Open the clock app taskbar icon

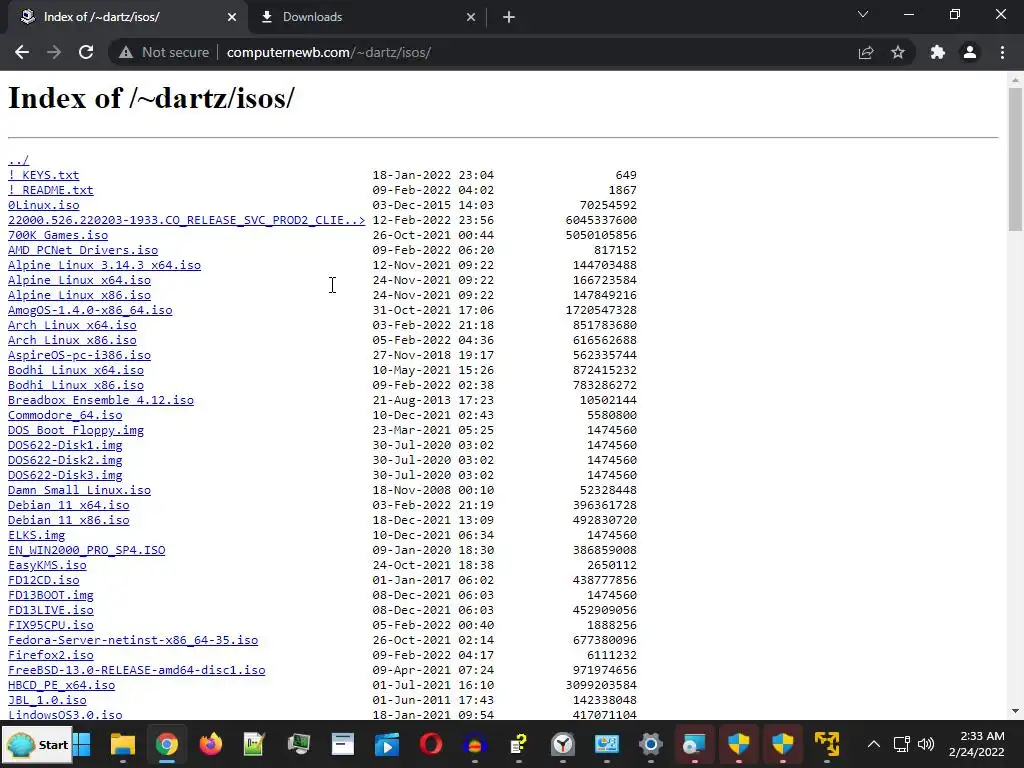[563, 744]
